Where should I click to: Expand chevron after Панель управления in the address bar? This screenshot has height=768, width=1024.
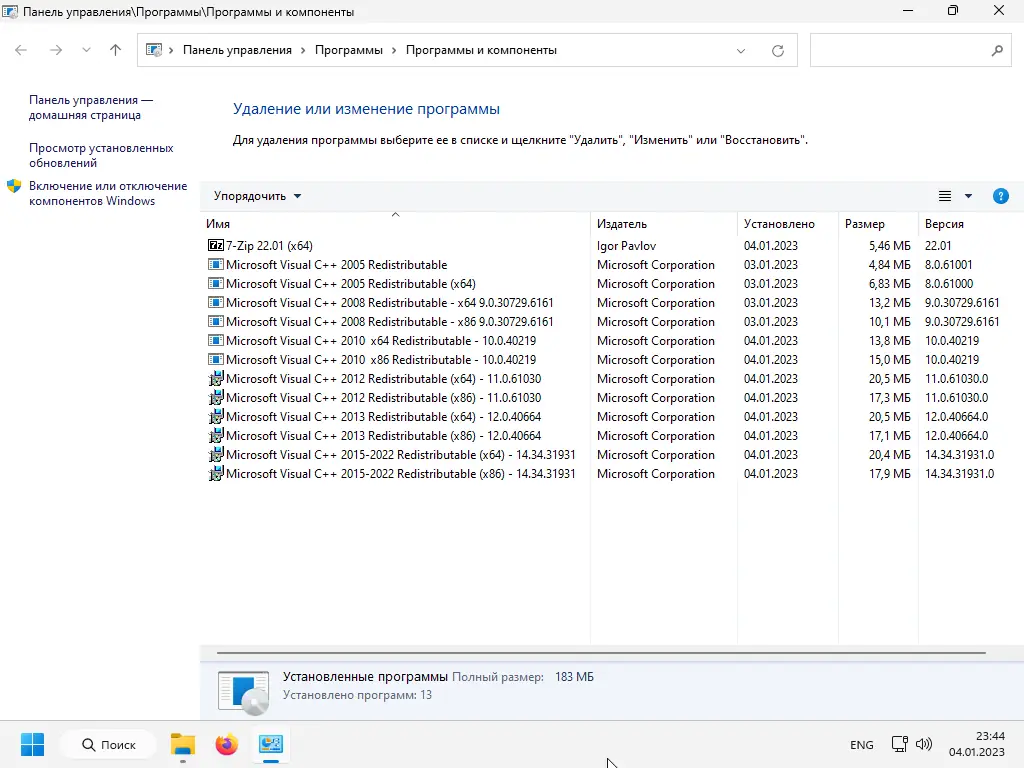pos(303,50)
